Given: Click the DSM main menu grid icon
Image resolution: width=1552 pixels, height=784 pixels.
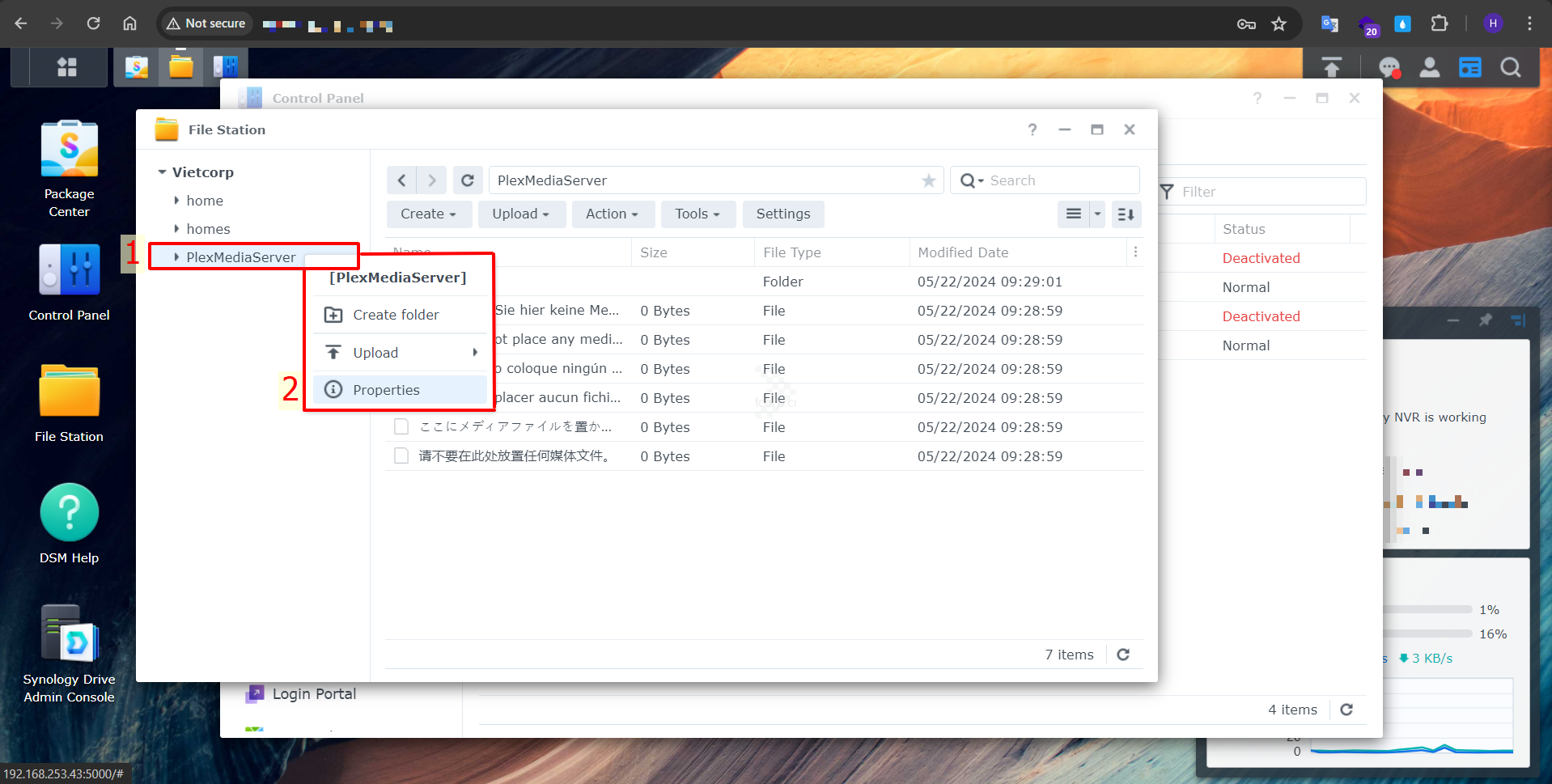Looking at the screenshot, I should pos(67,67).
